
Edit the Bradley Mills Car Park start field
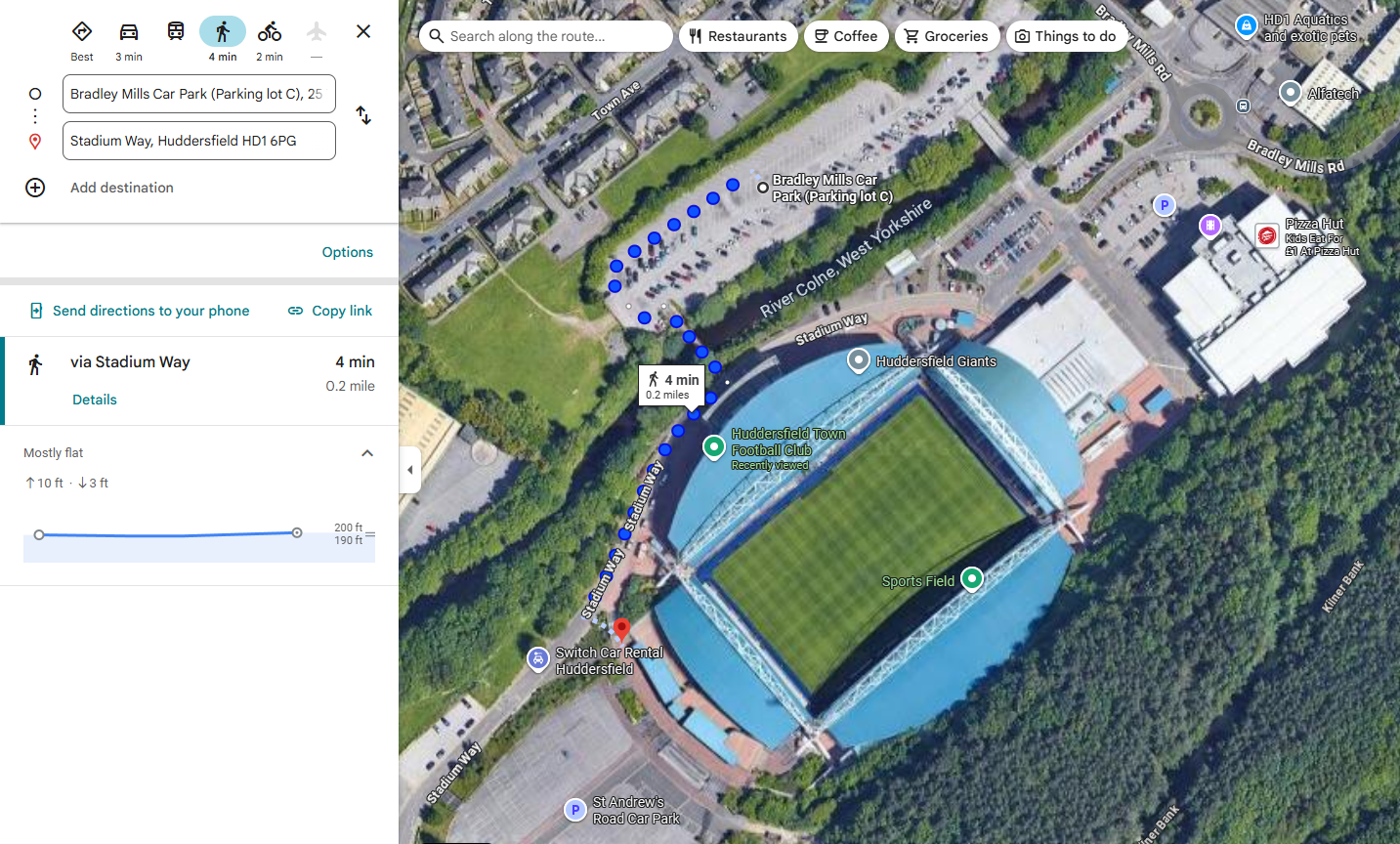[199, 94]
